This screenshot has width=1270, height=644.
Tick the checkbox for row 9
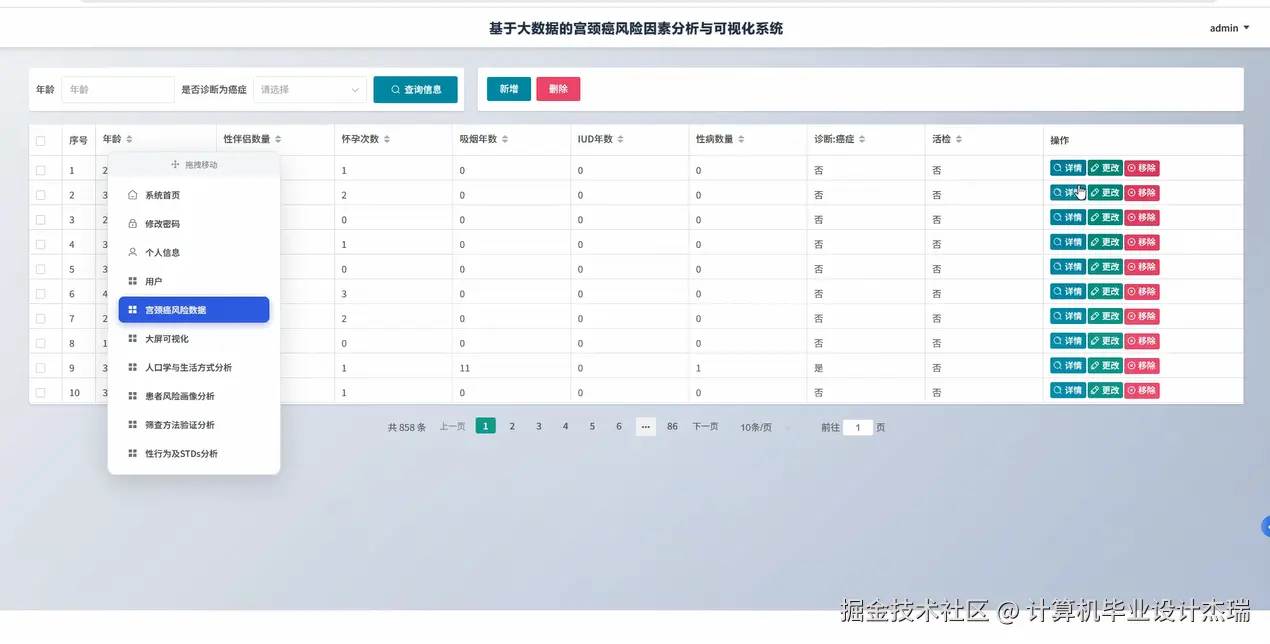41,368
